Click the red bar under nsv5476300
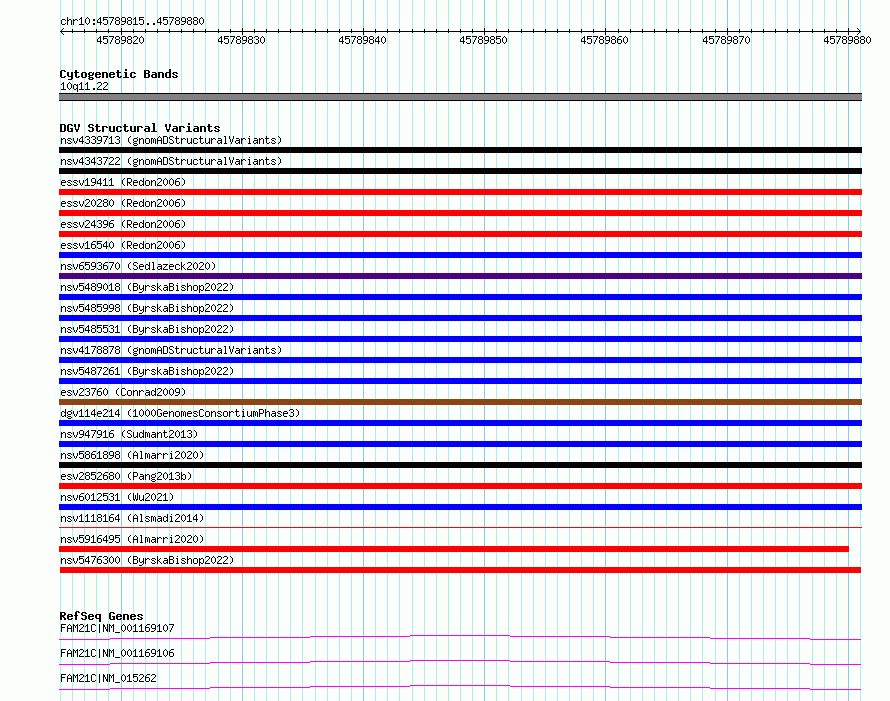 [460, 570]
